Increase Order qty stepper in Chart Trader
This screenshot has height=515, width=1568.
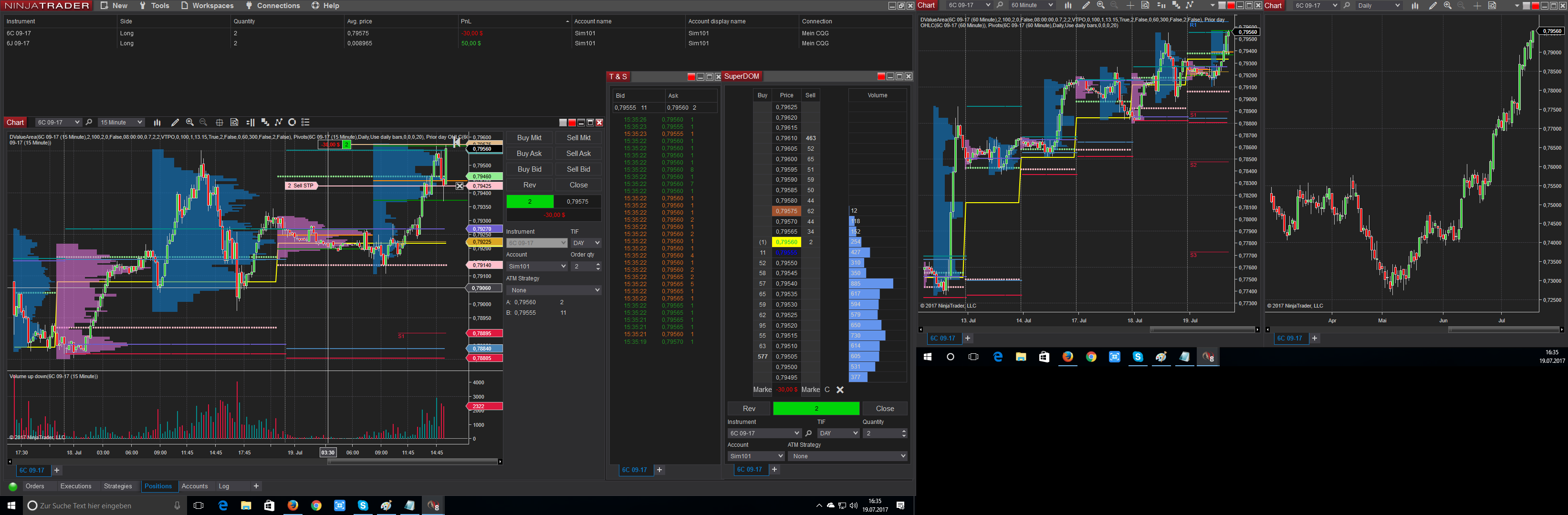(x=598, y=264)
